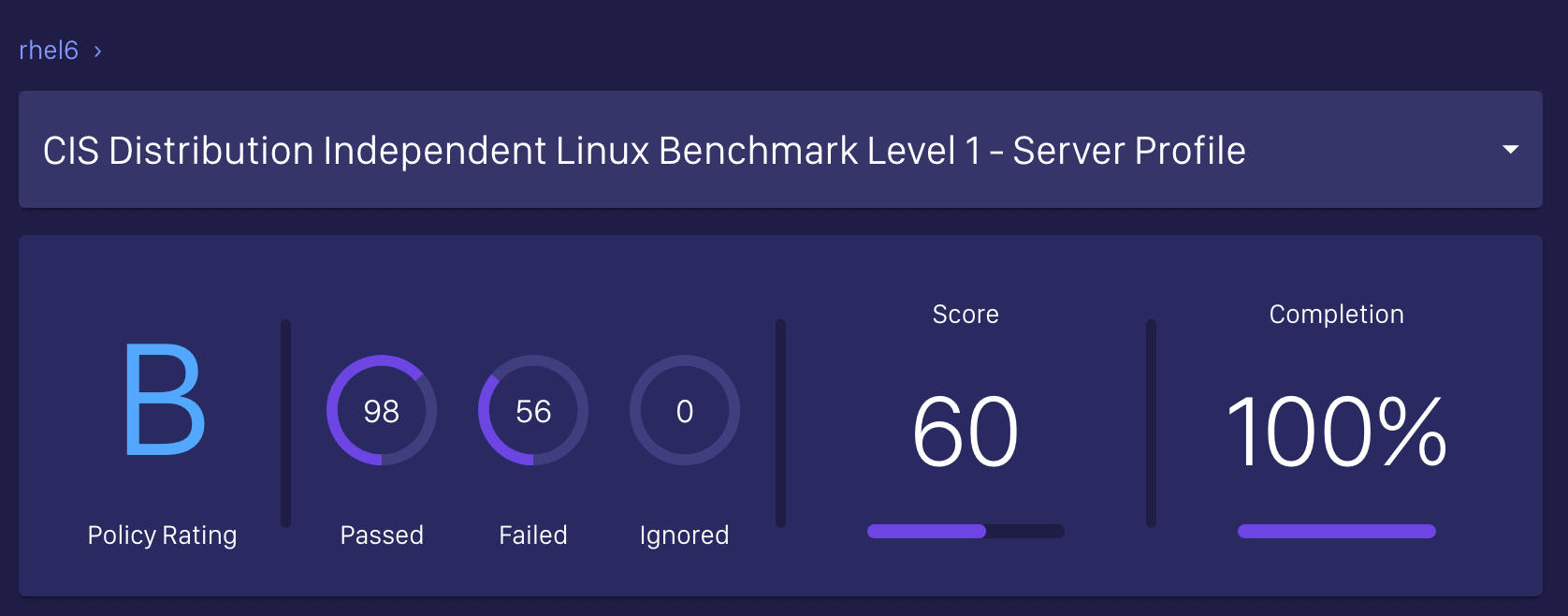Click the rhel6 breadcrumb link
The image size is (1568, 616).
[x=49, y=51]
